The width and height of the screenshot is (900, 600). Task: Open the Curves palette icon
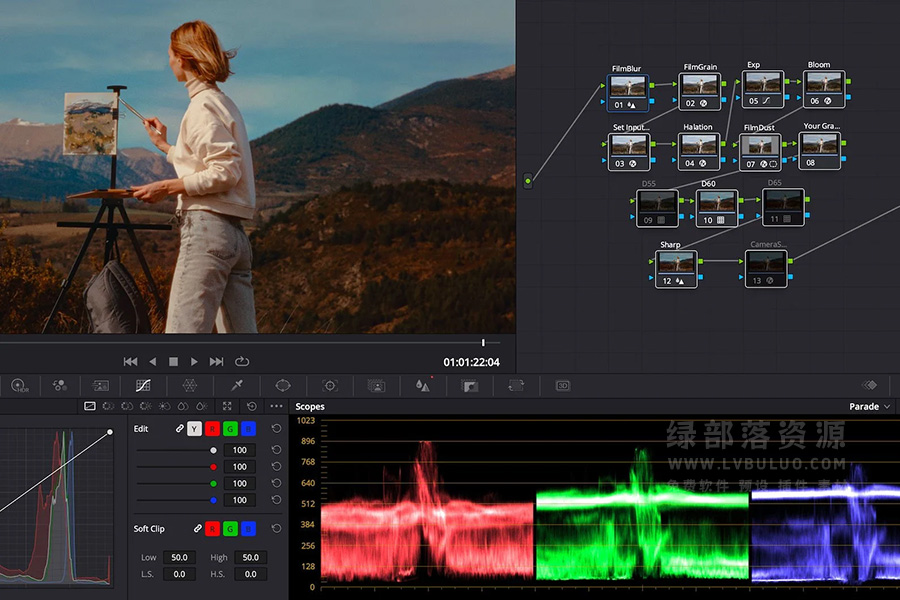pos(143,385)
